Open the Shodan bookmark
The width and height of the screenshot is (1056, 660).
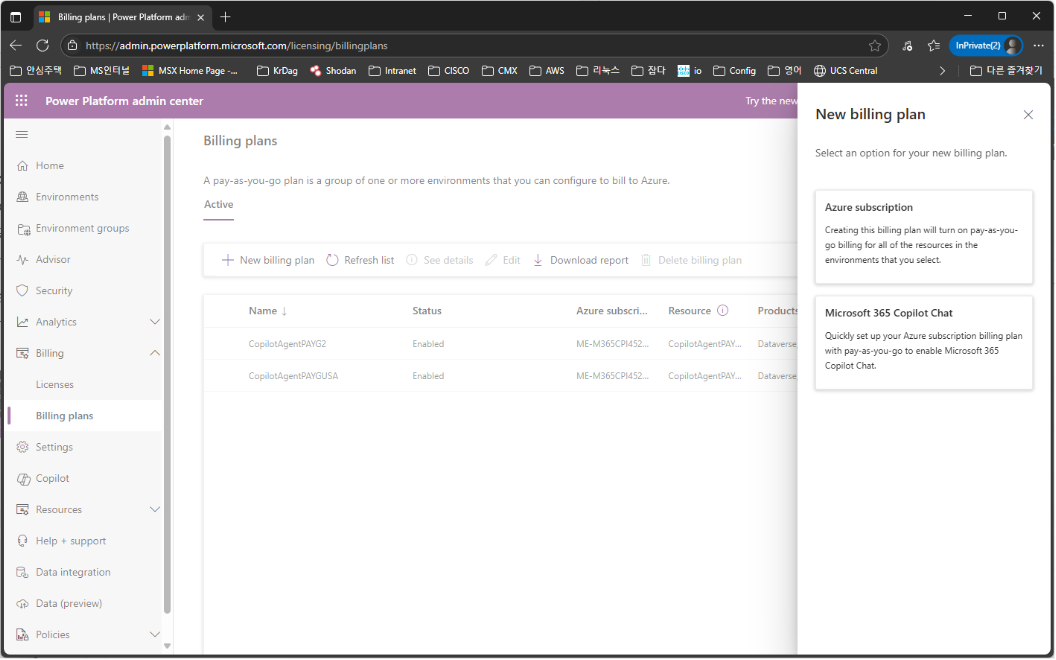[333, 71]
